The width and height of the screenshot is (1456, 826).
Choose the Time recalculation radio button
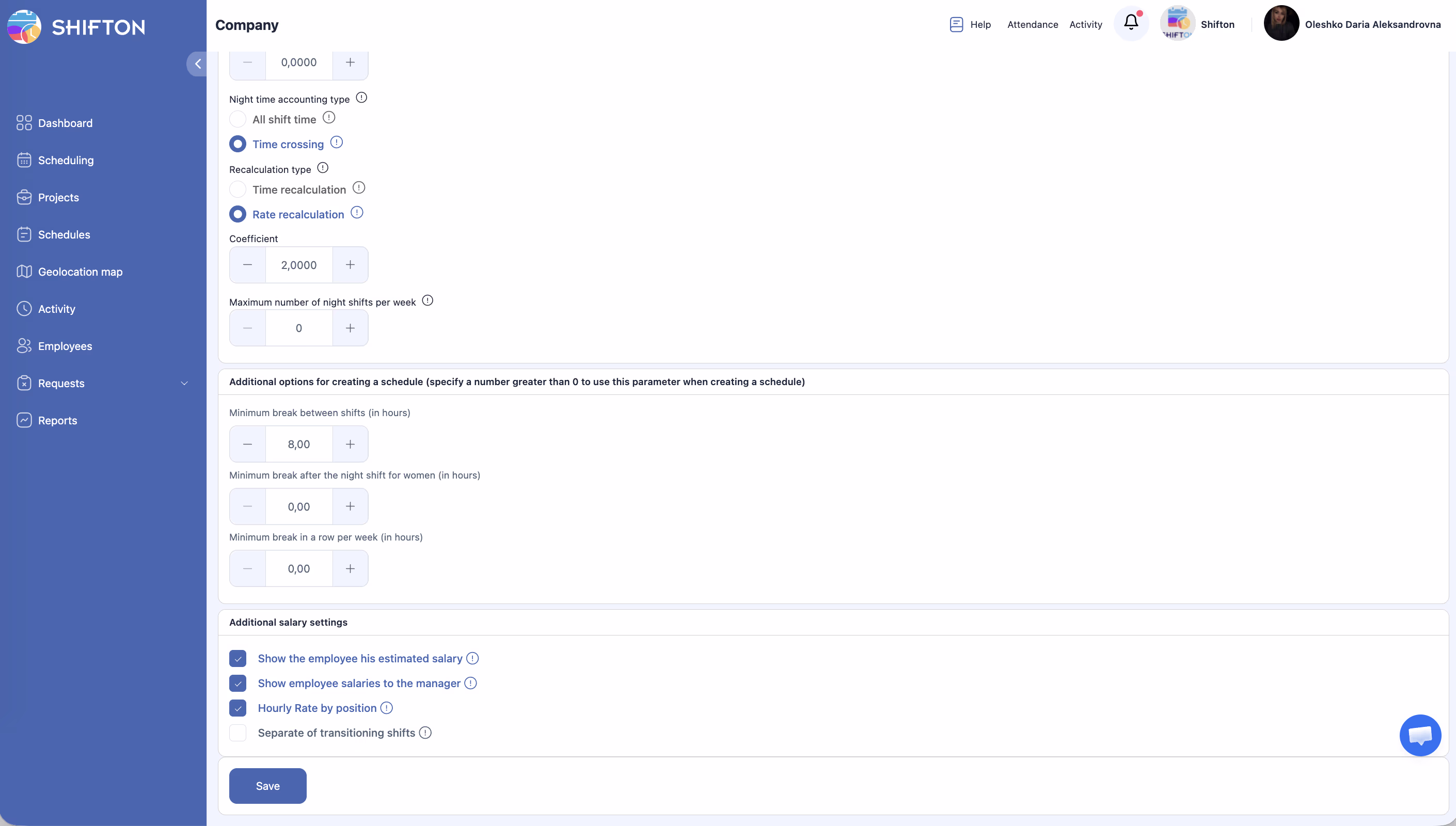pyautogui.click(x=238, y=189)
